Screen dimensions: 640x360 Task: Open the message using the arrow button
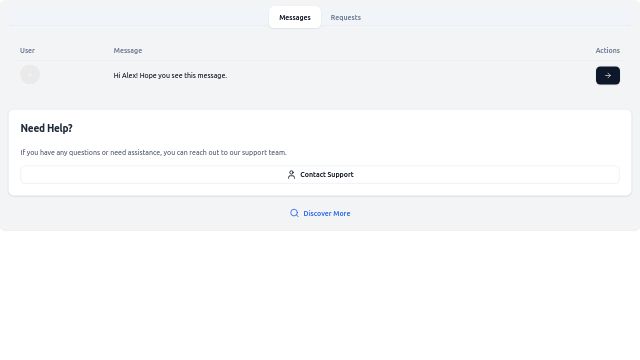[x=607, y=76]
